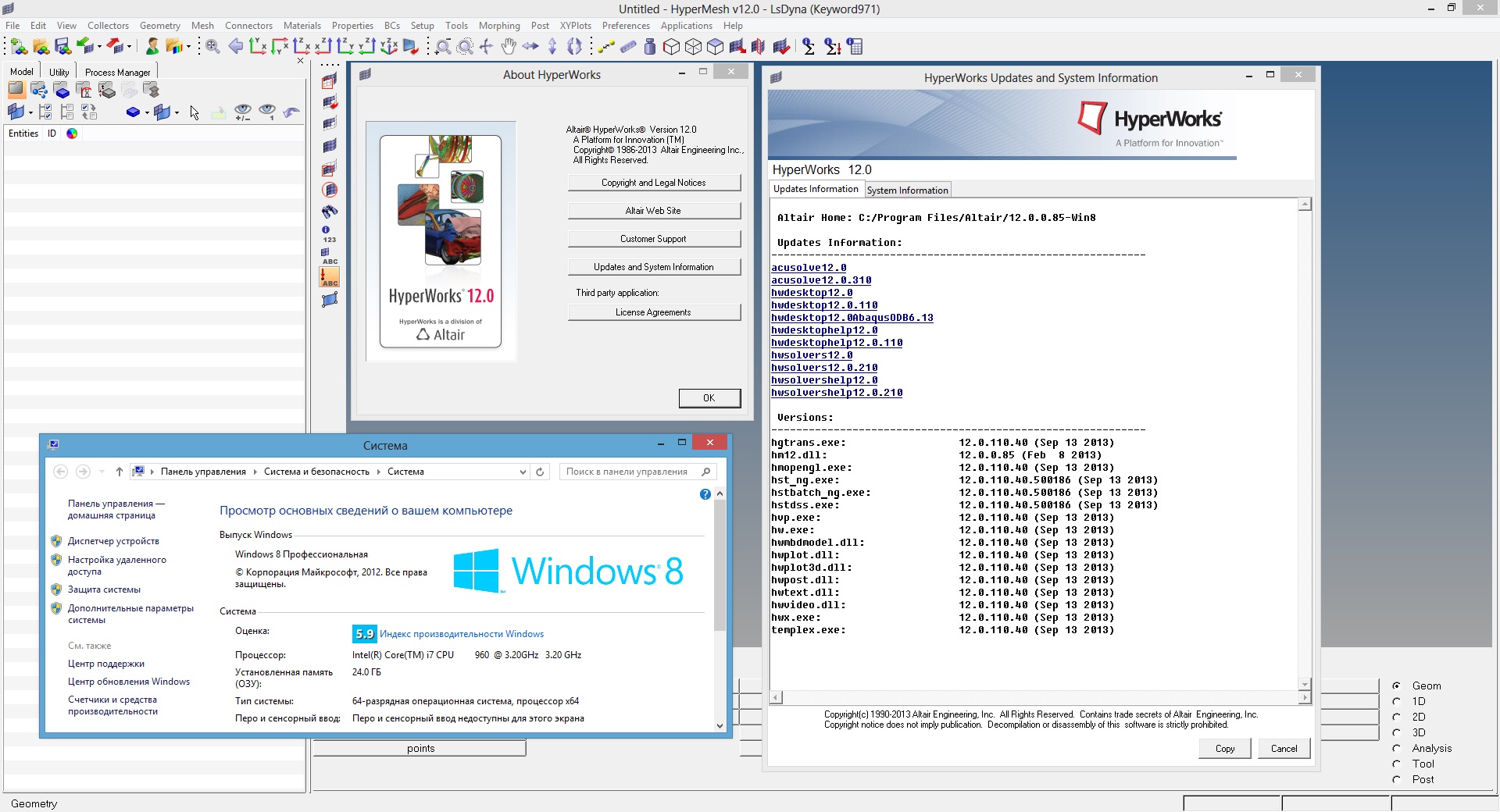Select the Isometric View axes icon
This screenshot has height=812, width=1500.
click(388, 47)
